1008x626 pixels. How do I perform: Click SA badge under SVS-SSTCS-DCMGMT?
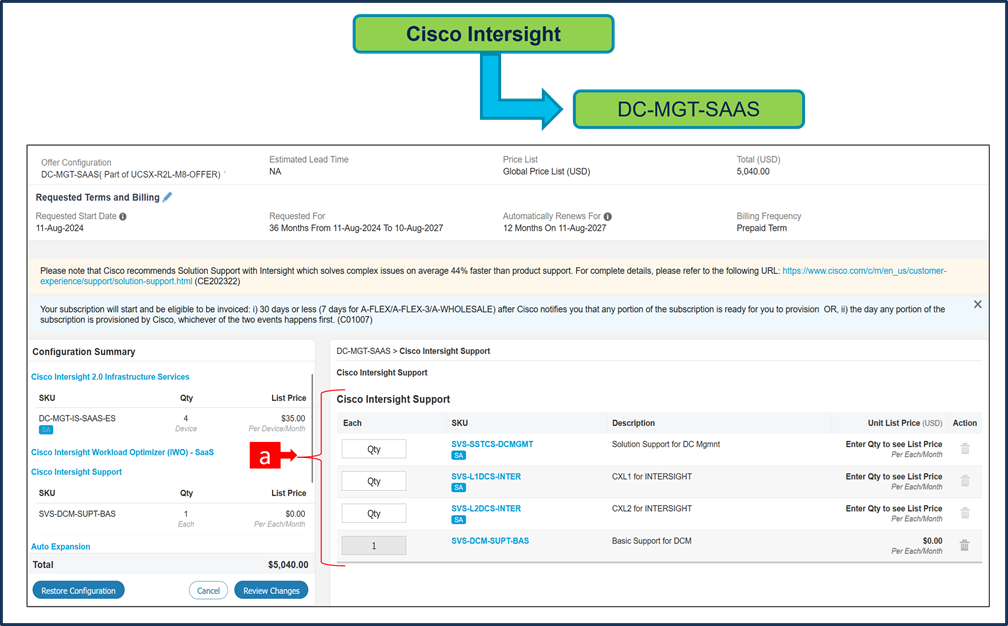coord(458,455)
